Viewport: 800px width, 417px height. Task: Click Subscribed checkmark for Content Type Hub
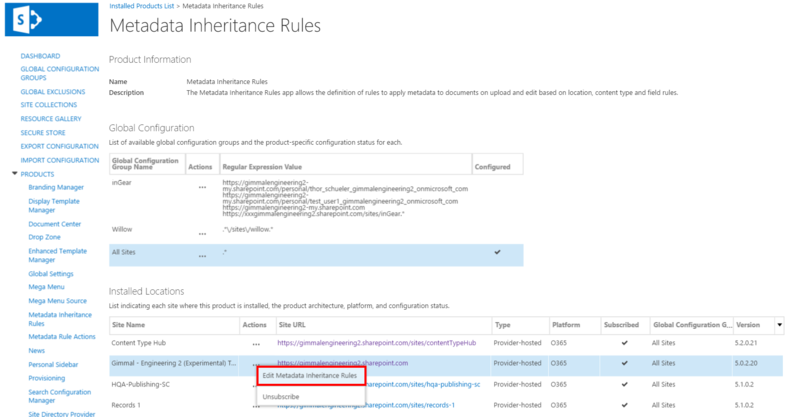tap(624, 343)
